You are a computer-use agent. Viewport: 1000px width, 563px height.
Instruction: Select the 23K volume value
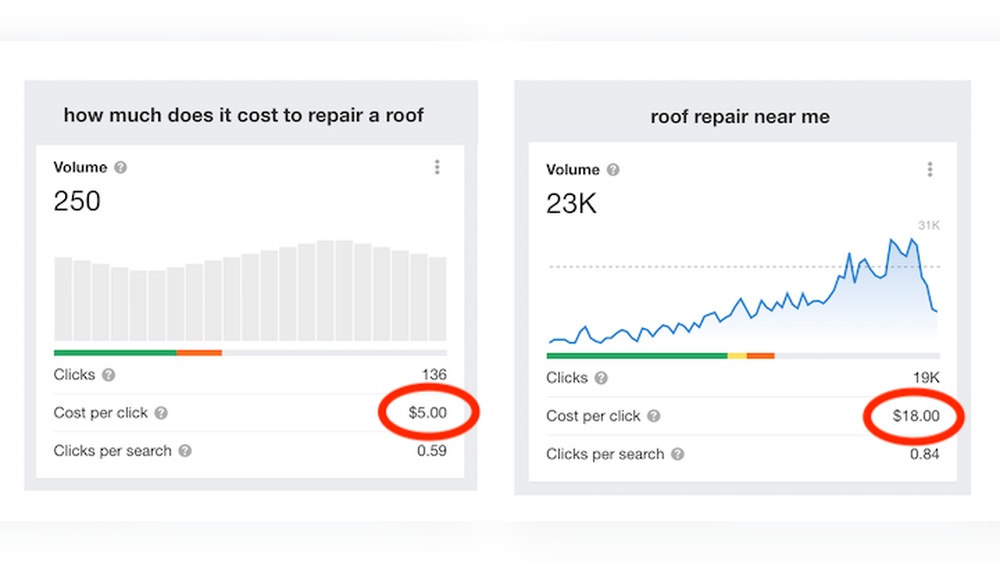point(571,204)
